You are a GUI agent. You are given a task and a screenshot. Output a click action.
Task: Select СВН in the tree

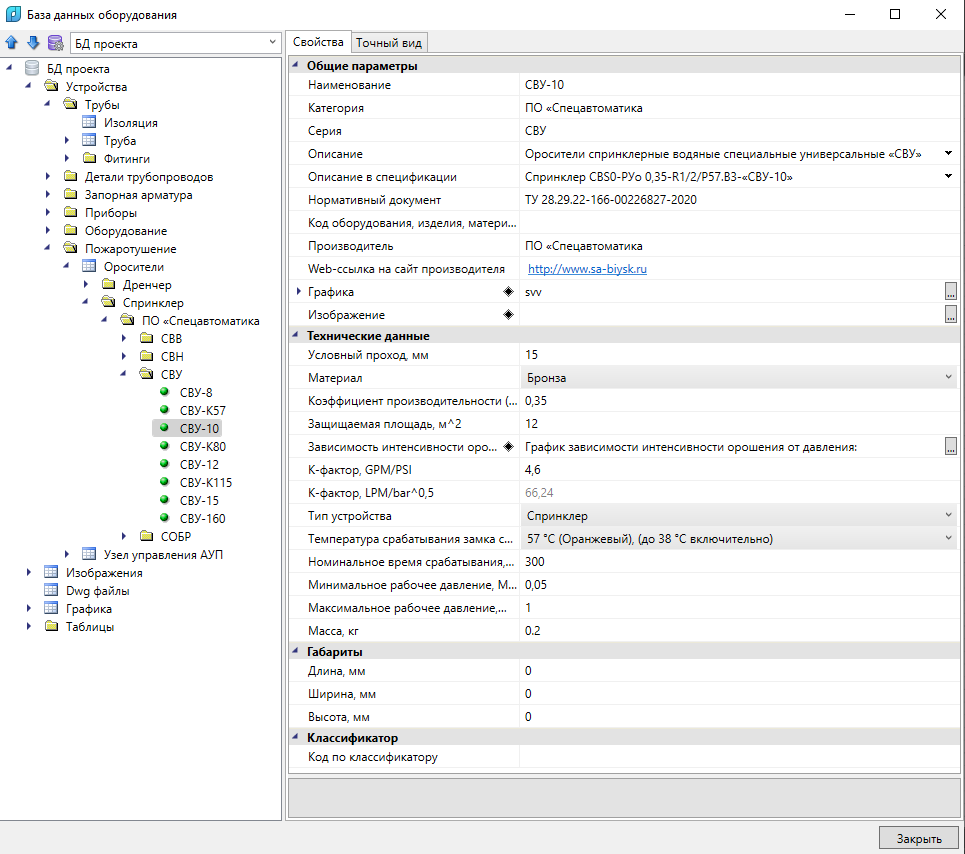[172, 356]
